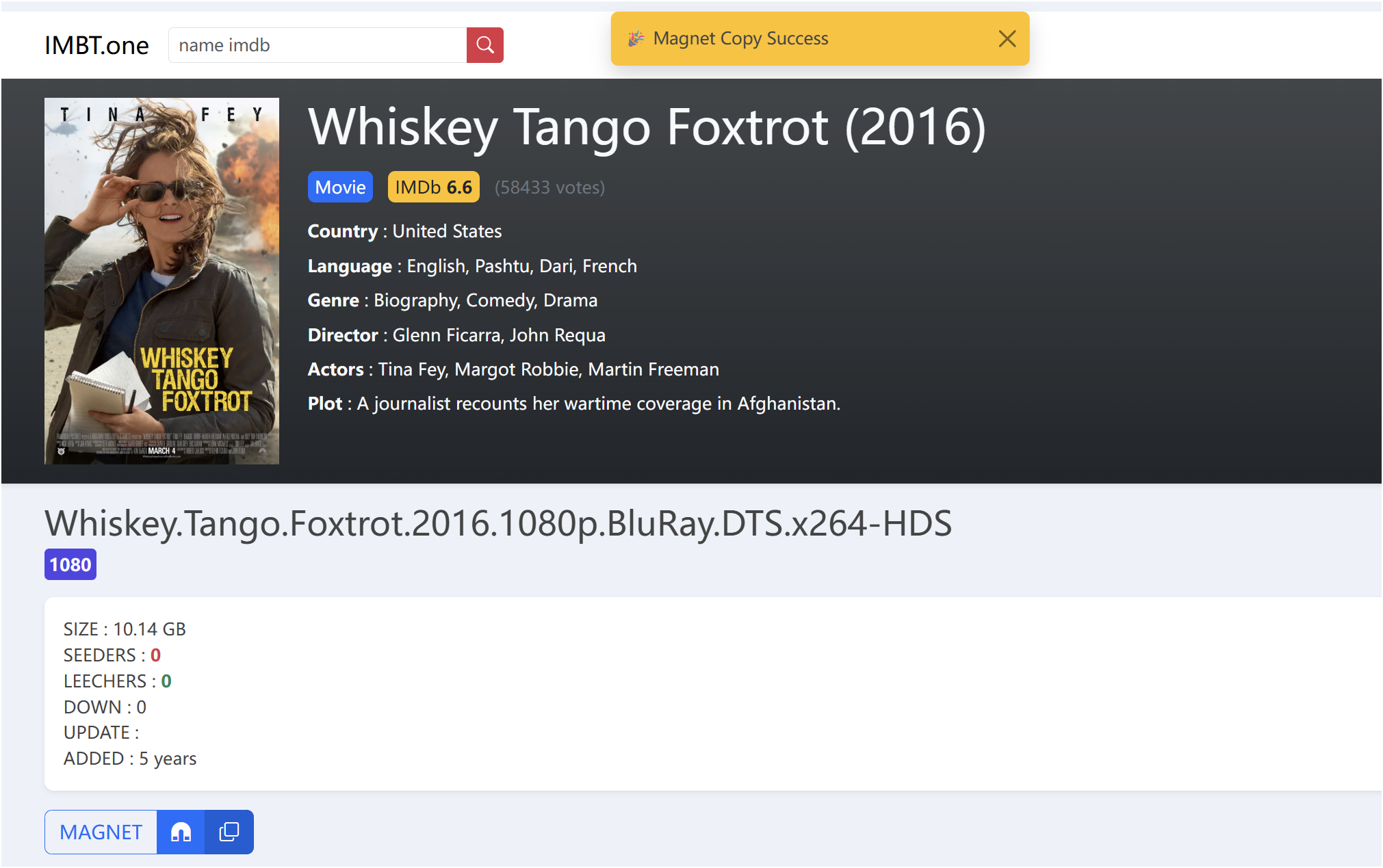Click the Magnet Copy Success message text
The image size is (1383, 868).
coord(740,39)
